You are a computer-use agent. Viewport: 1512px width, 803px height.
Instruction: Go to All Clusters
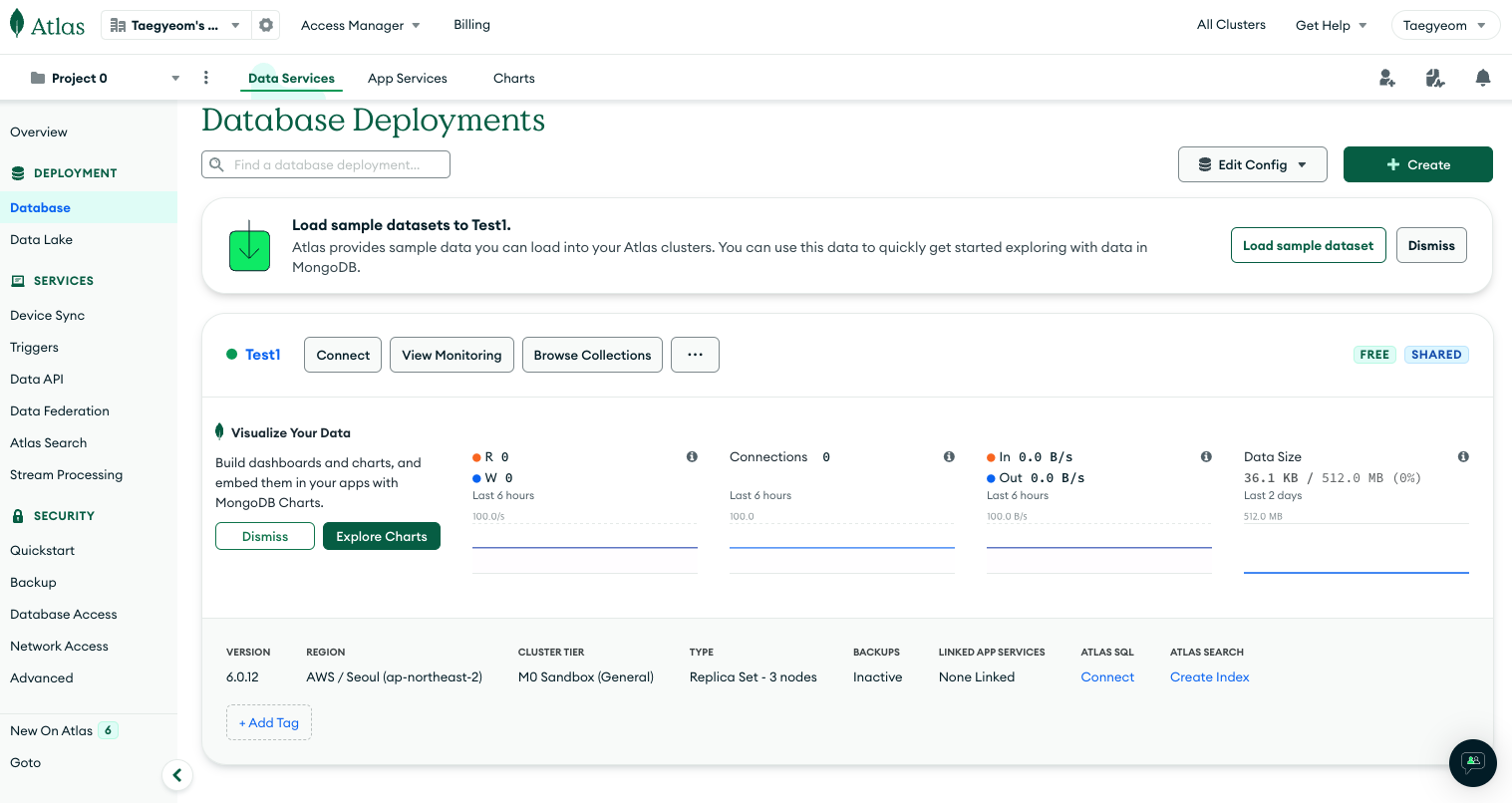(1231, 24)
